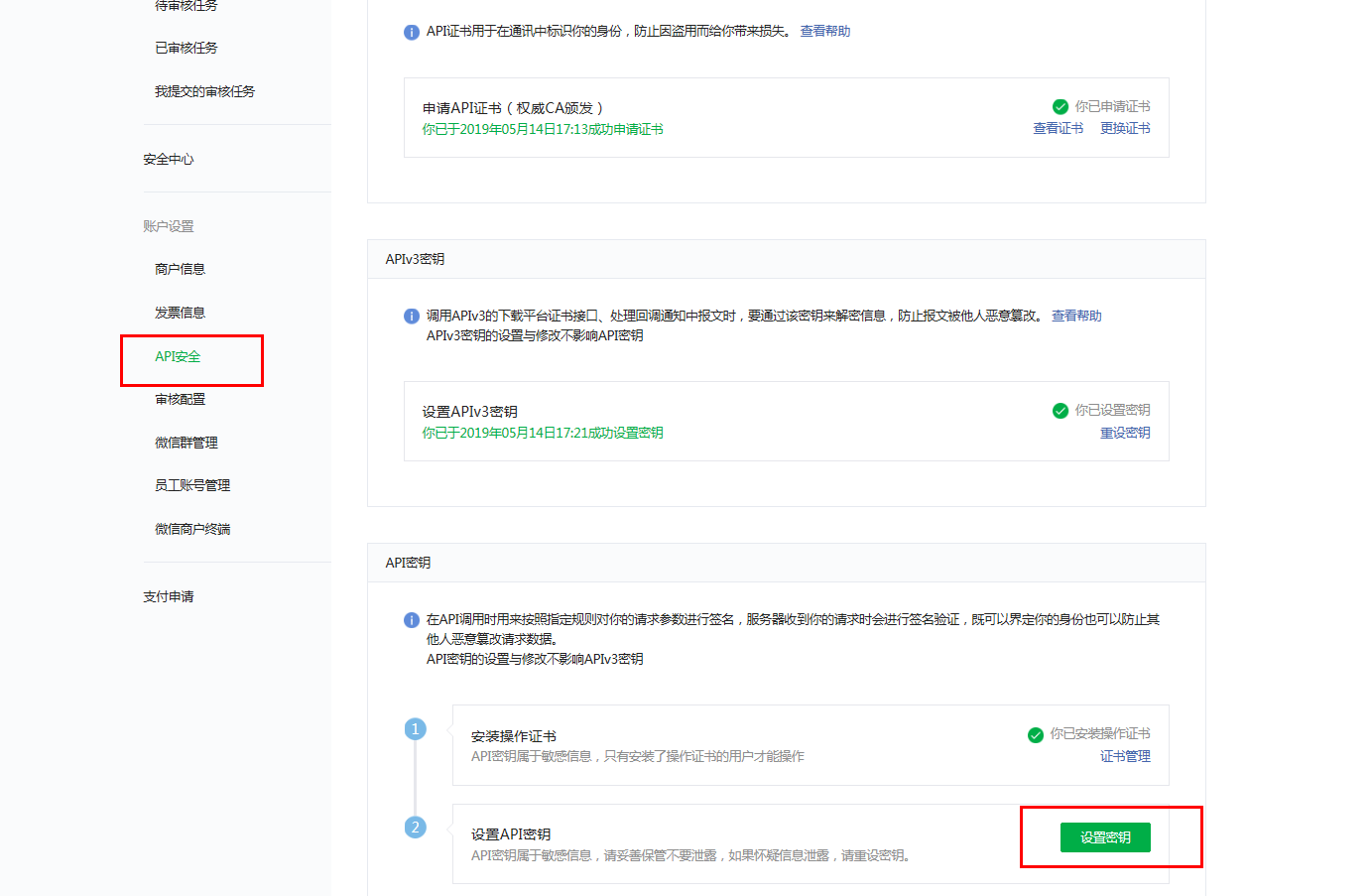
Task: Open 查看帮助 link for API证书
Action: pyautogui.click(x=825, y=32)
